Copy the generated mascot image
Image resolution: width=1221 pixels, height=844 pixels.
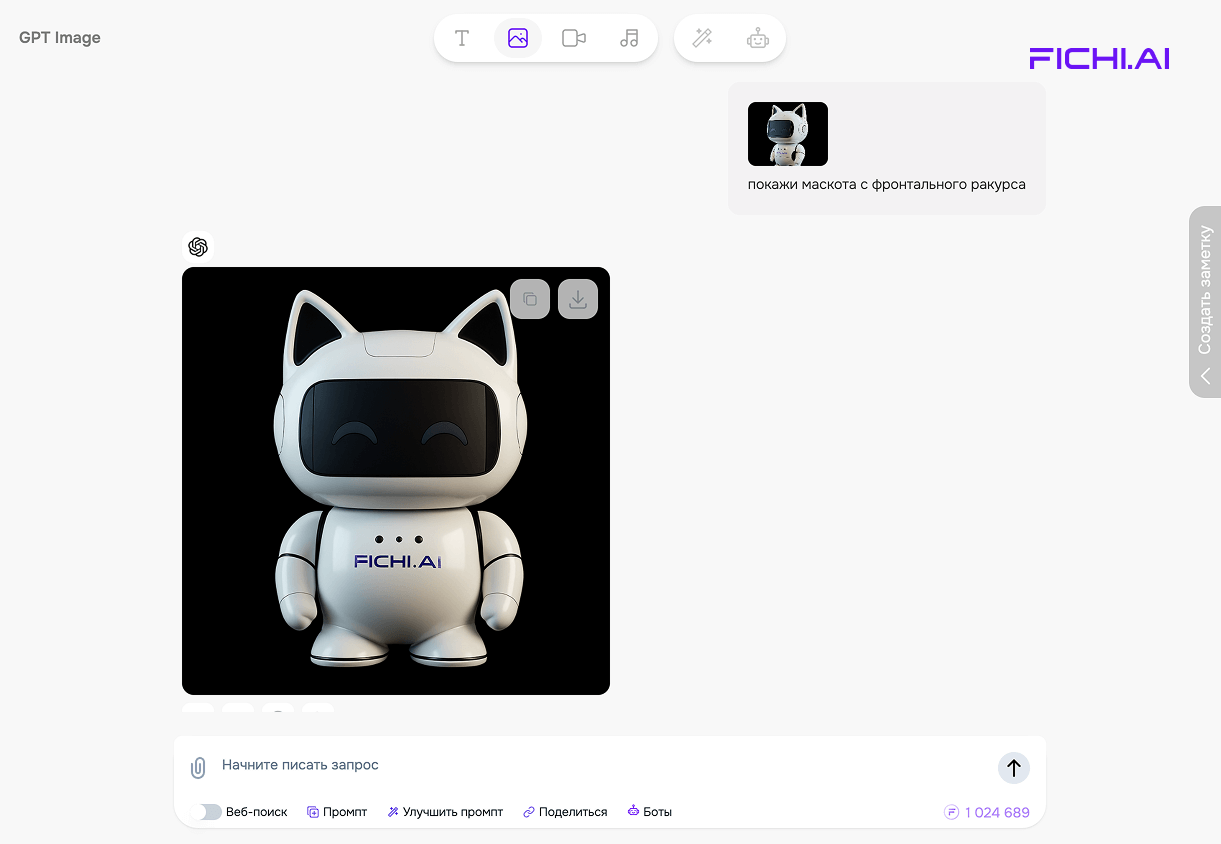(x=530, y=299)
